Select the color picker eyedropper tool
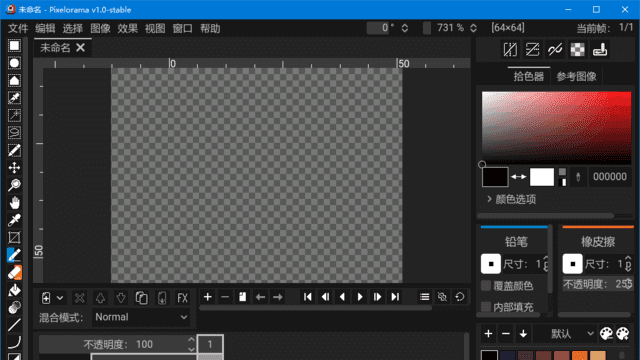 [14, 220]
